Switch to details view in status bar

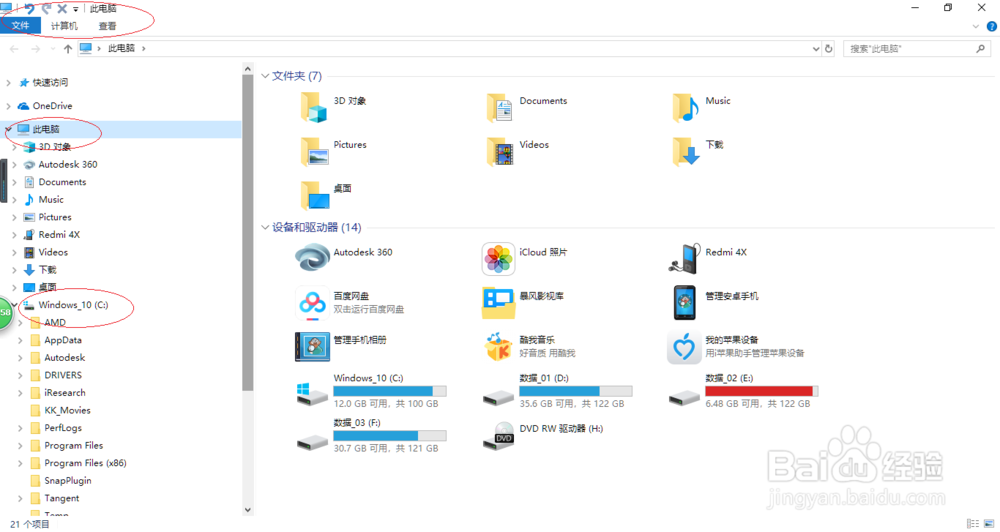coord(973,524)
